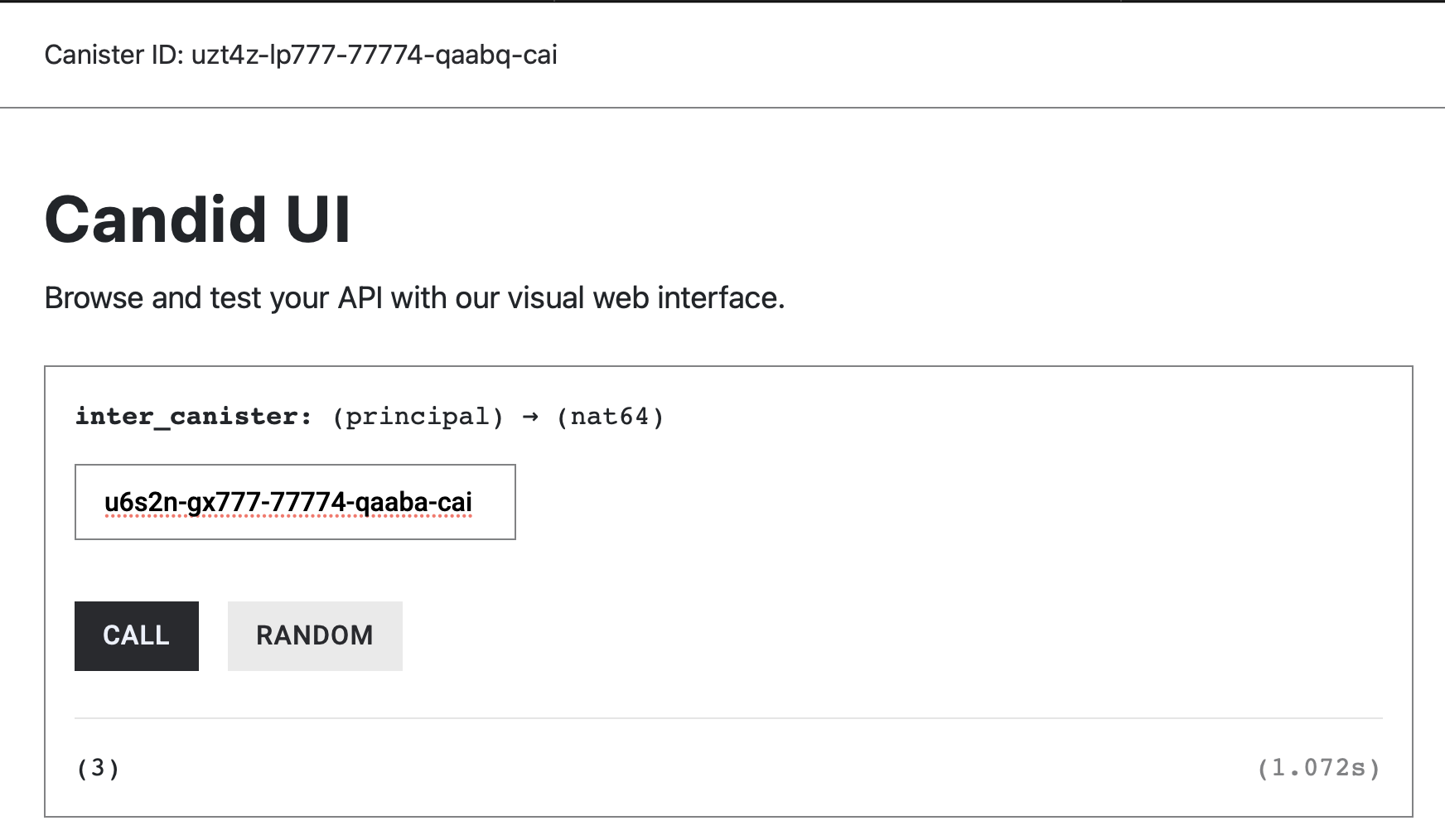Click the execution time (1.072s)

tap(1318, 768)
